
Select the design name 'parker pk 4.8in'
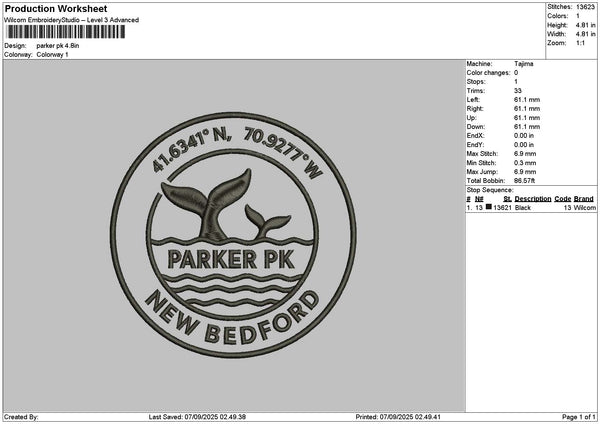pyautogui.click(x=58, y=46)
